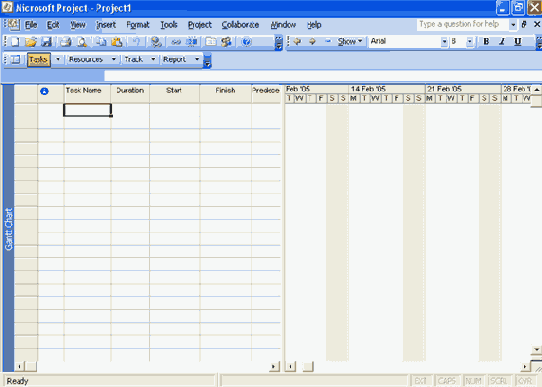Open Project Guide toolbar options chevron
Screen dimensions: 542x387
pos(207,60)
